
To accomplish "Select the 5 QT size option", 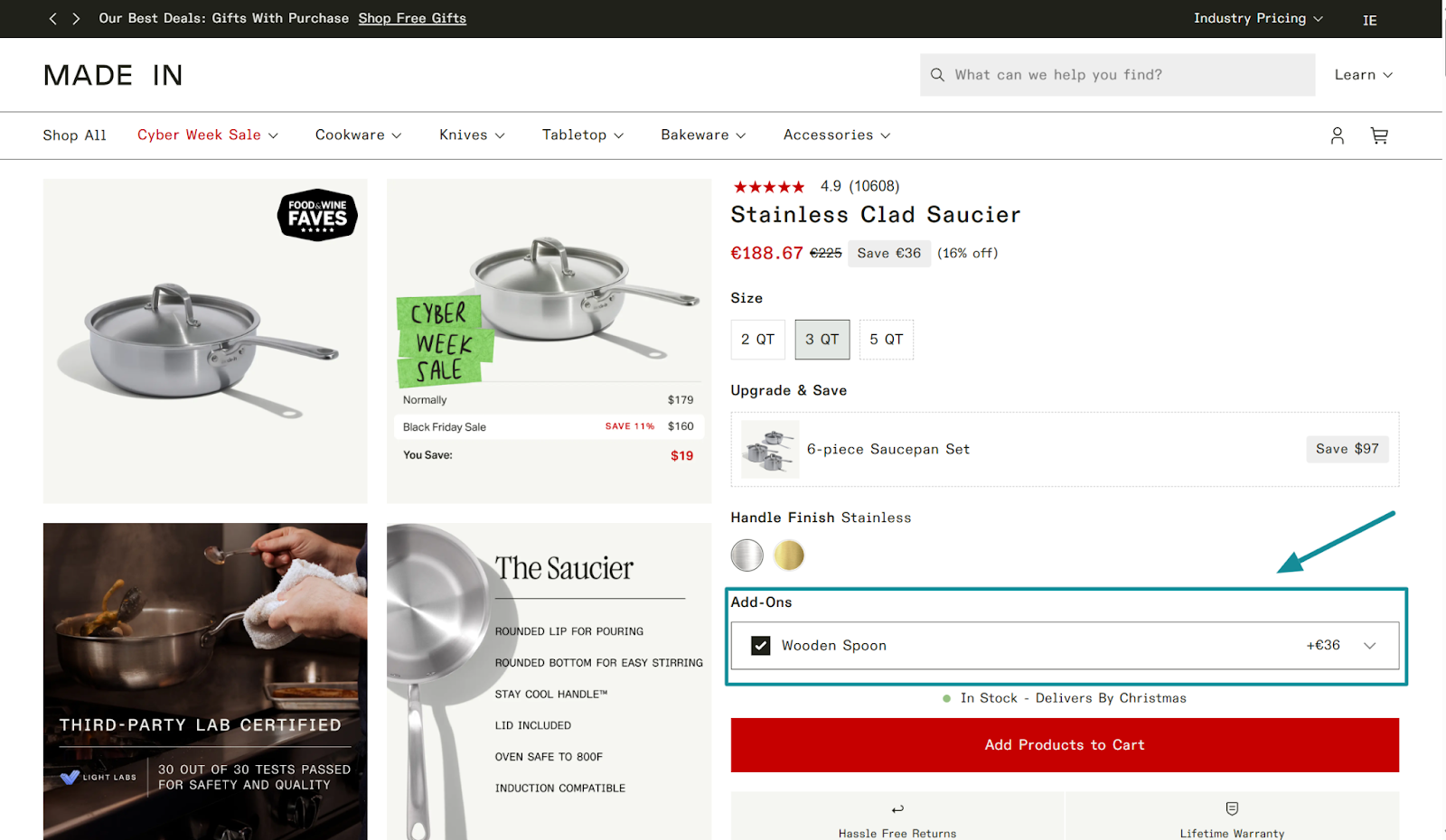I will (886, 340).
